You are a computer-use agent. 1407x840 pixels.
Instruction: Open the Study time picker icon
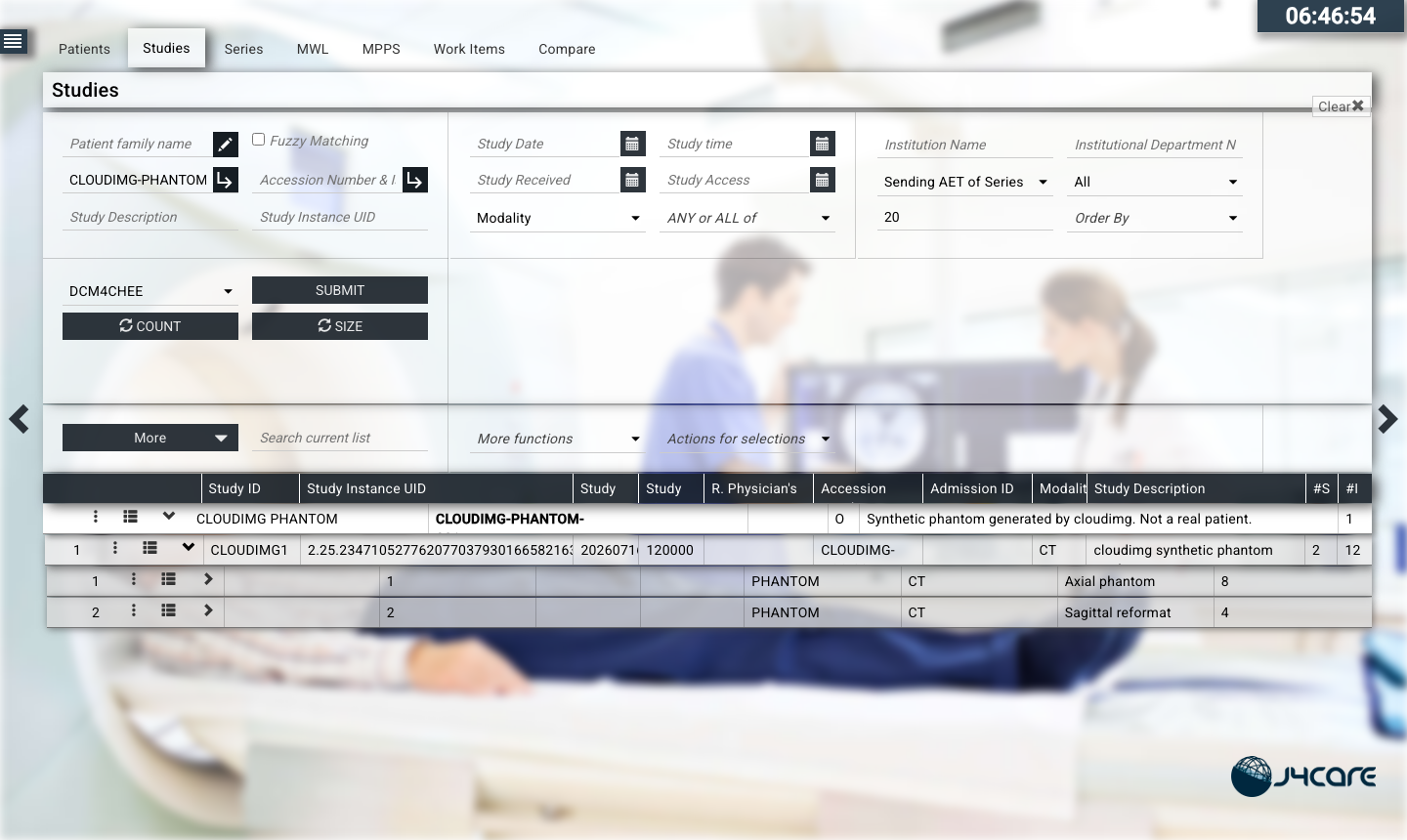pos(823,144)
